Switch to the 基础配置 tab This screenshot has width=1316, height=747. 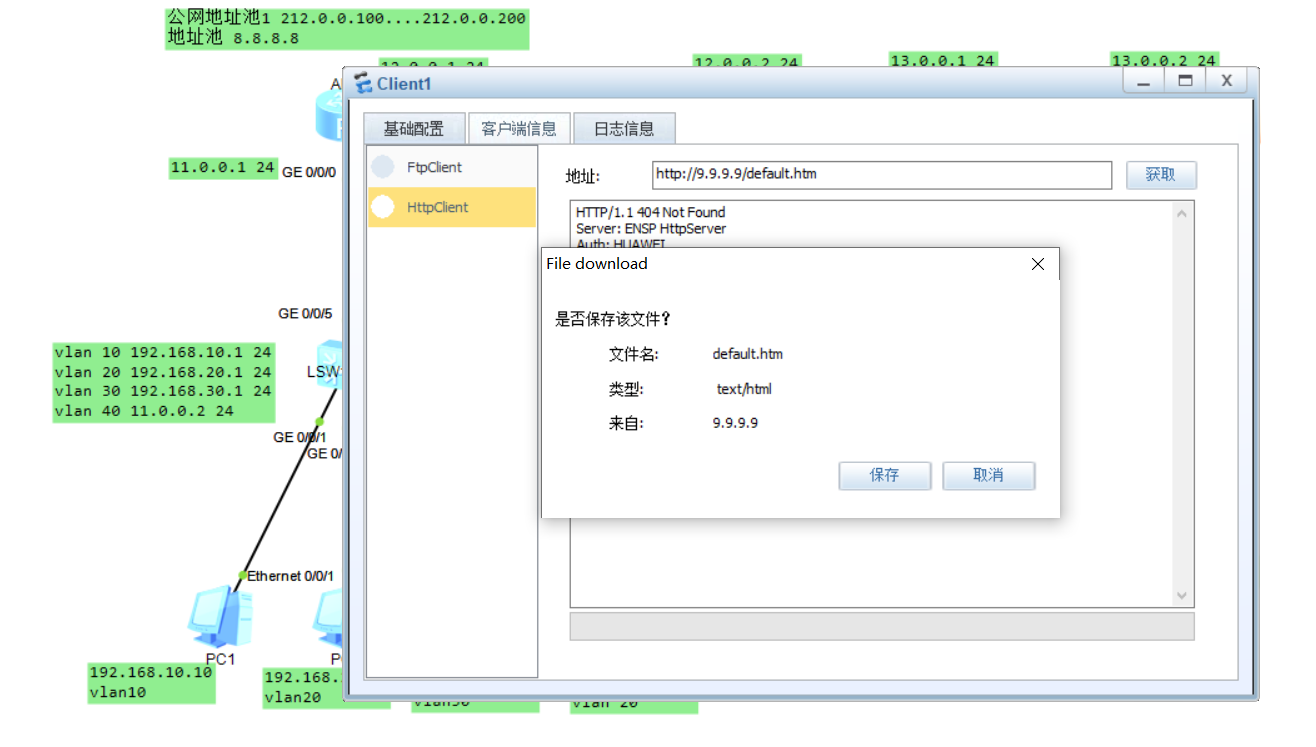point(413,129)
